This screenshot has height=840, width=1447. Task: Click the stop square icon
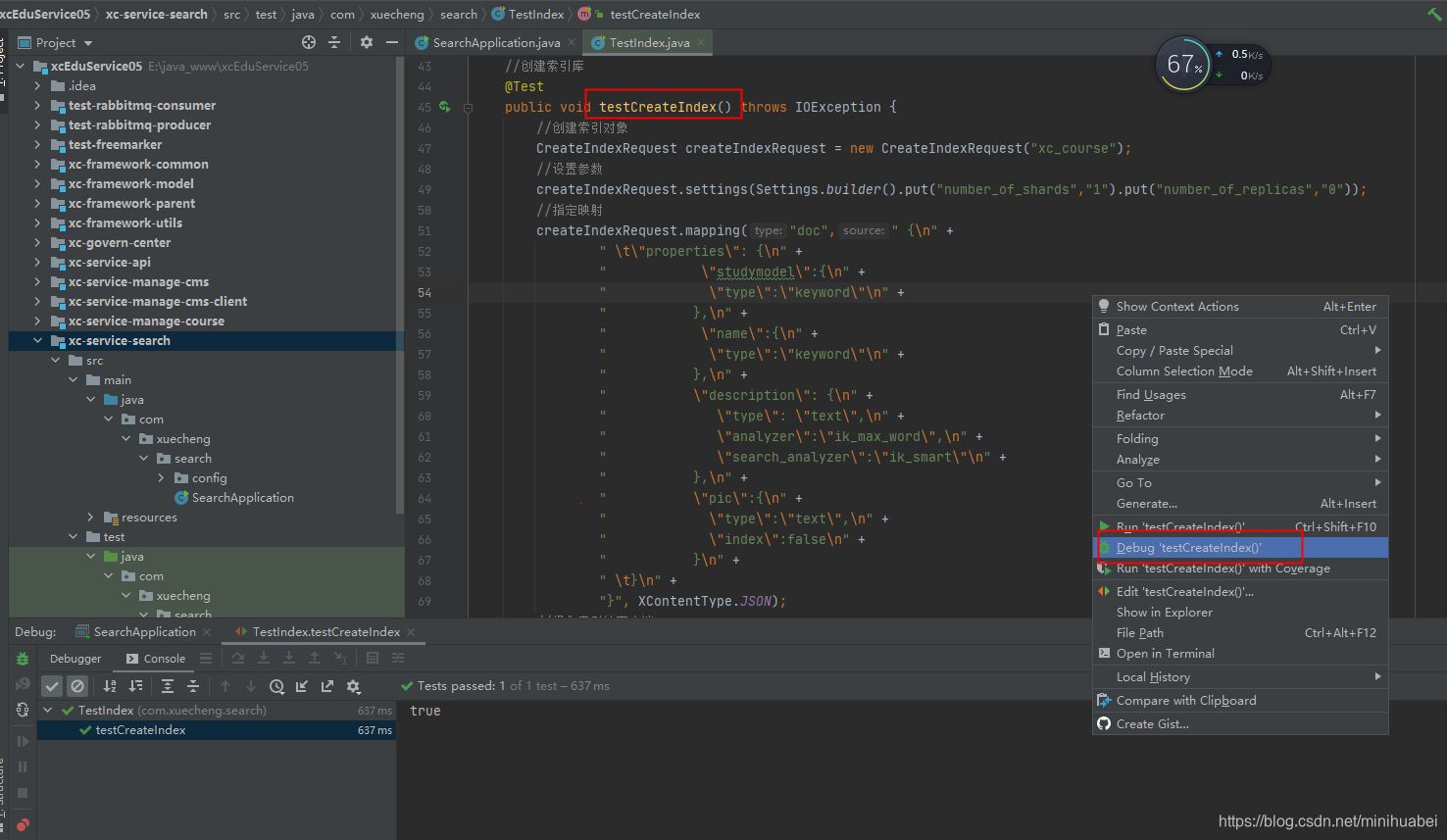coord(23,793)
